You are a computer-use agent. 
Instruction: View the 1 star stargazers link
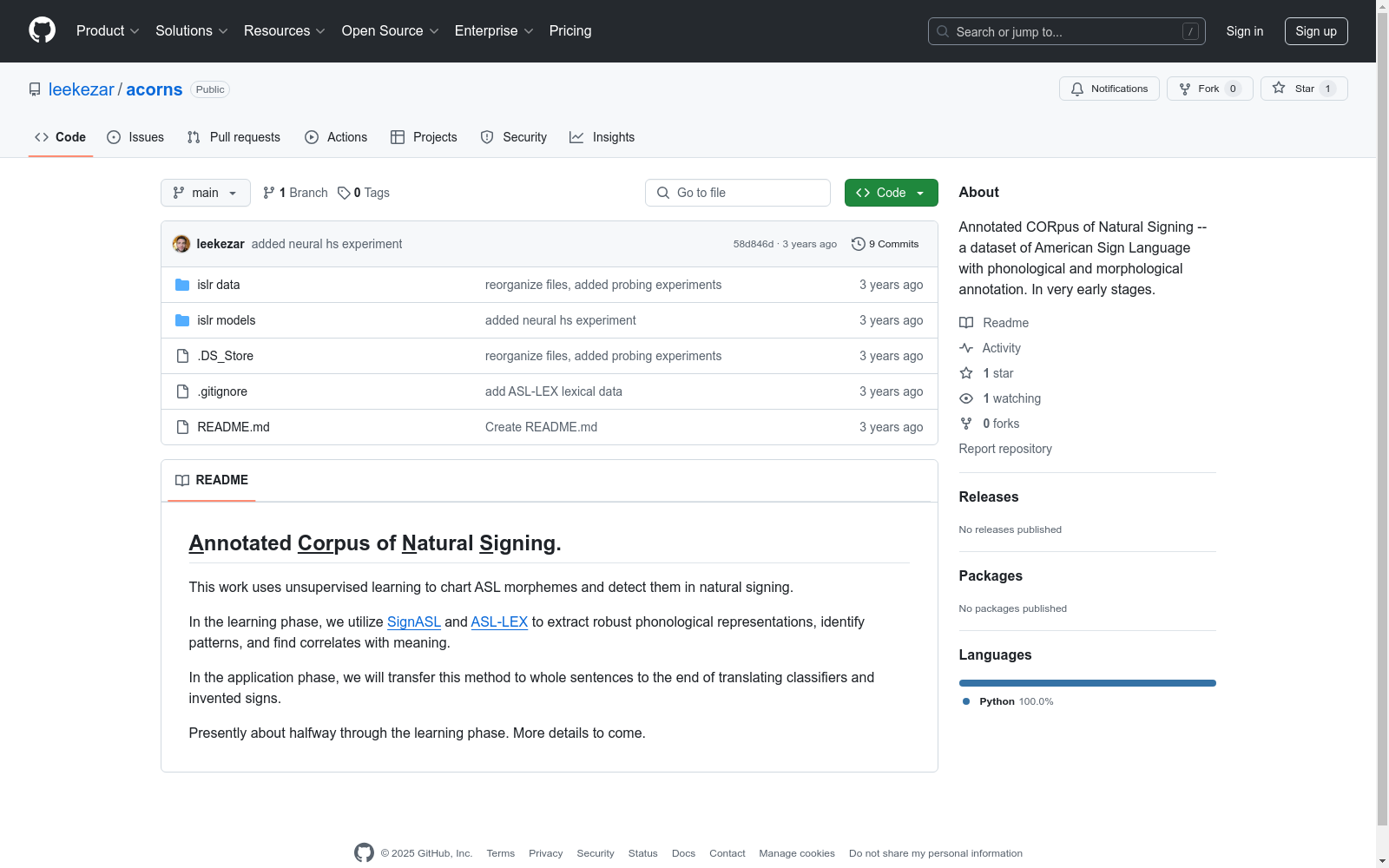986,373
